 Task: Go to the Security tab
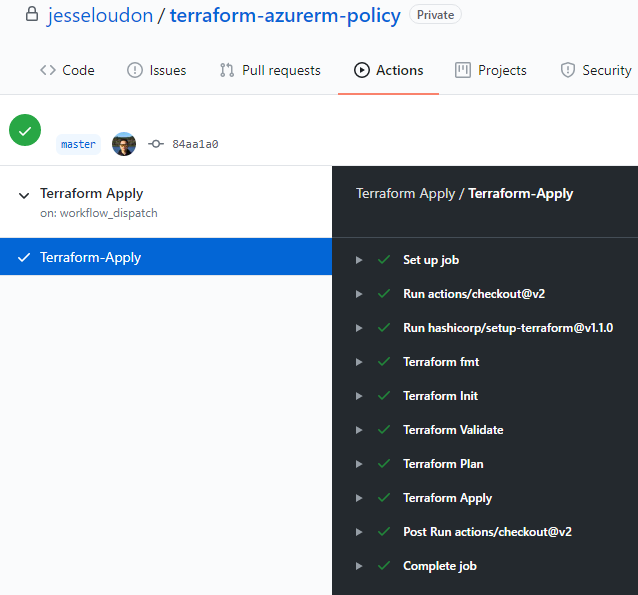pos(595,70)
